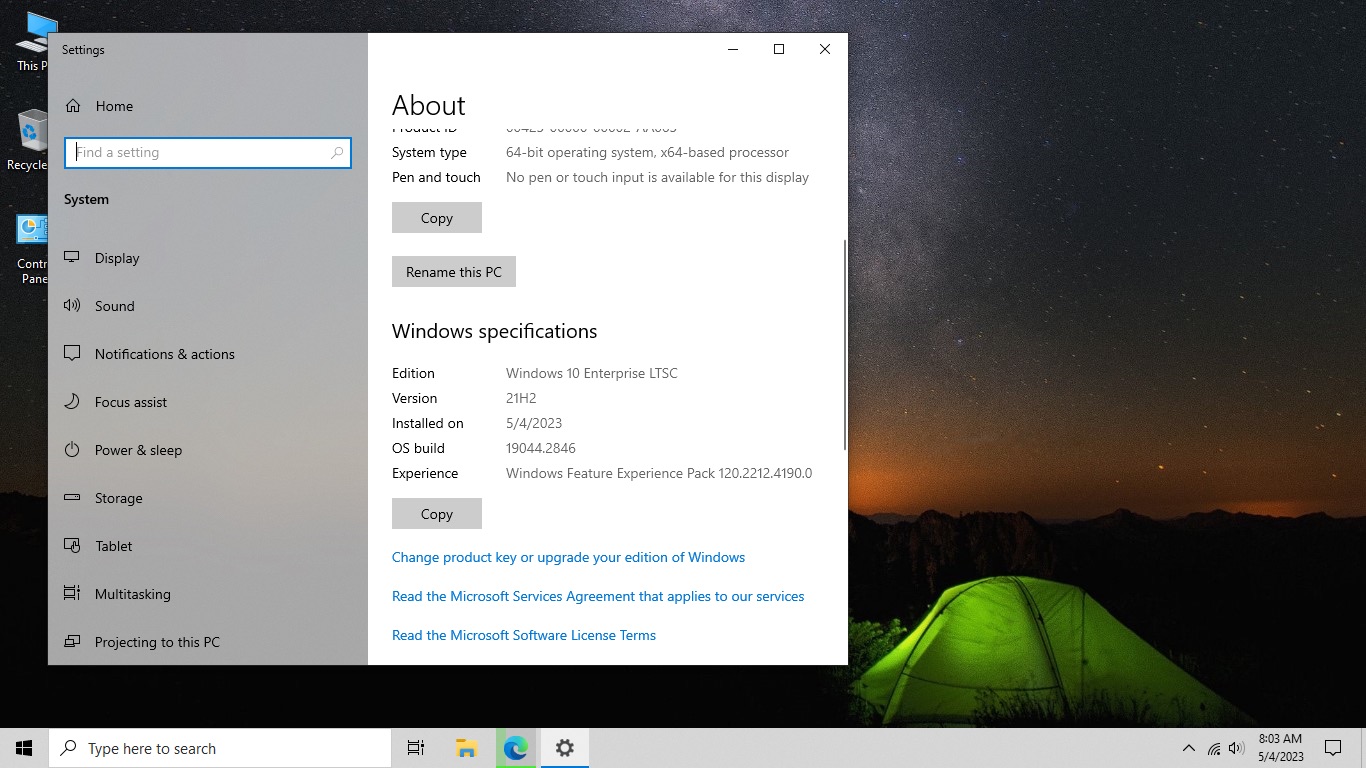1366x768 pixels.
Task: Click the Tablet icon in sidebar
Action: click(72, 546)
